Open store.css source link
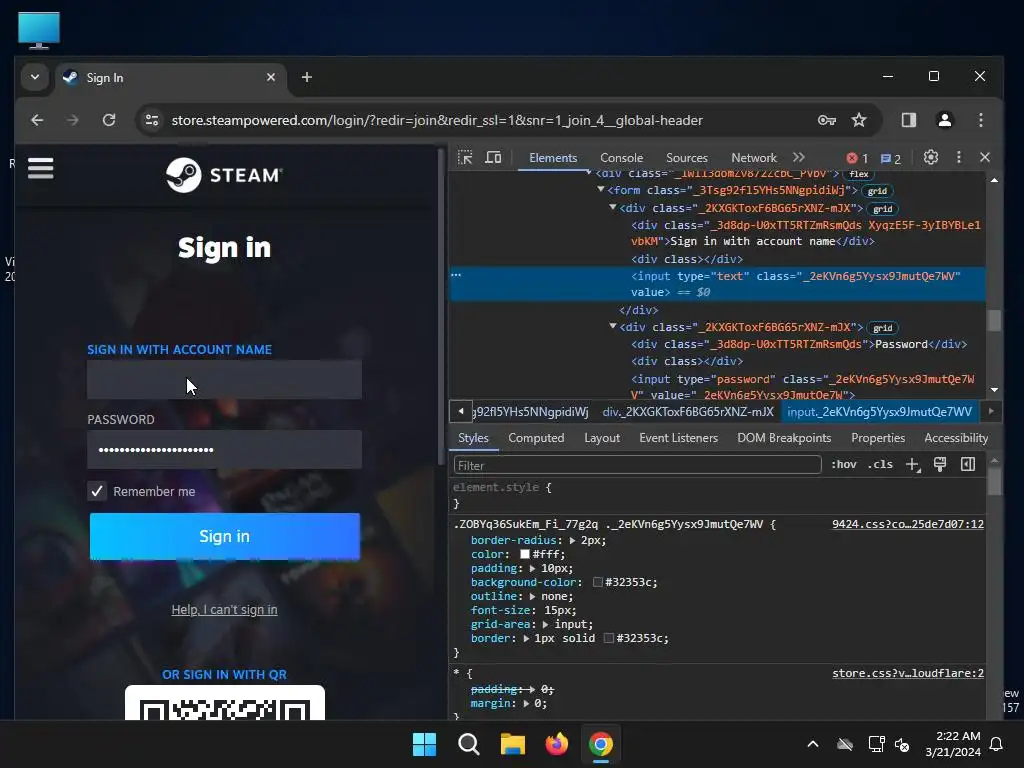Image resolution: width=1024 pixels, height=768 pixels. click(x=908, y=673)
